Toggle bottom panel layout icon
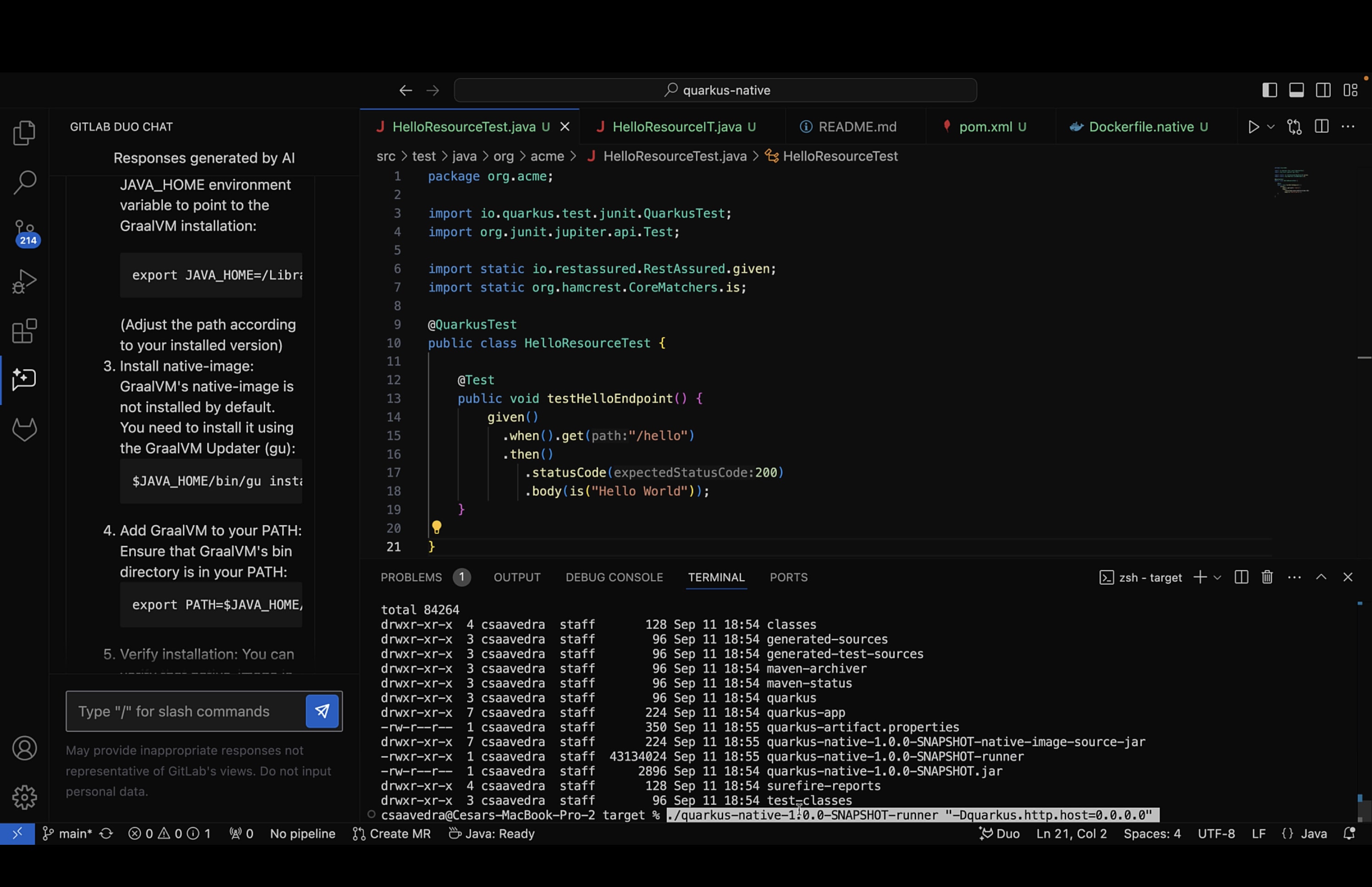The width and height of the screenshot is (1372, 887). click(1296, 90)
